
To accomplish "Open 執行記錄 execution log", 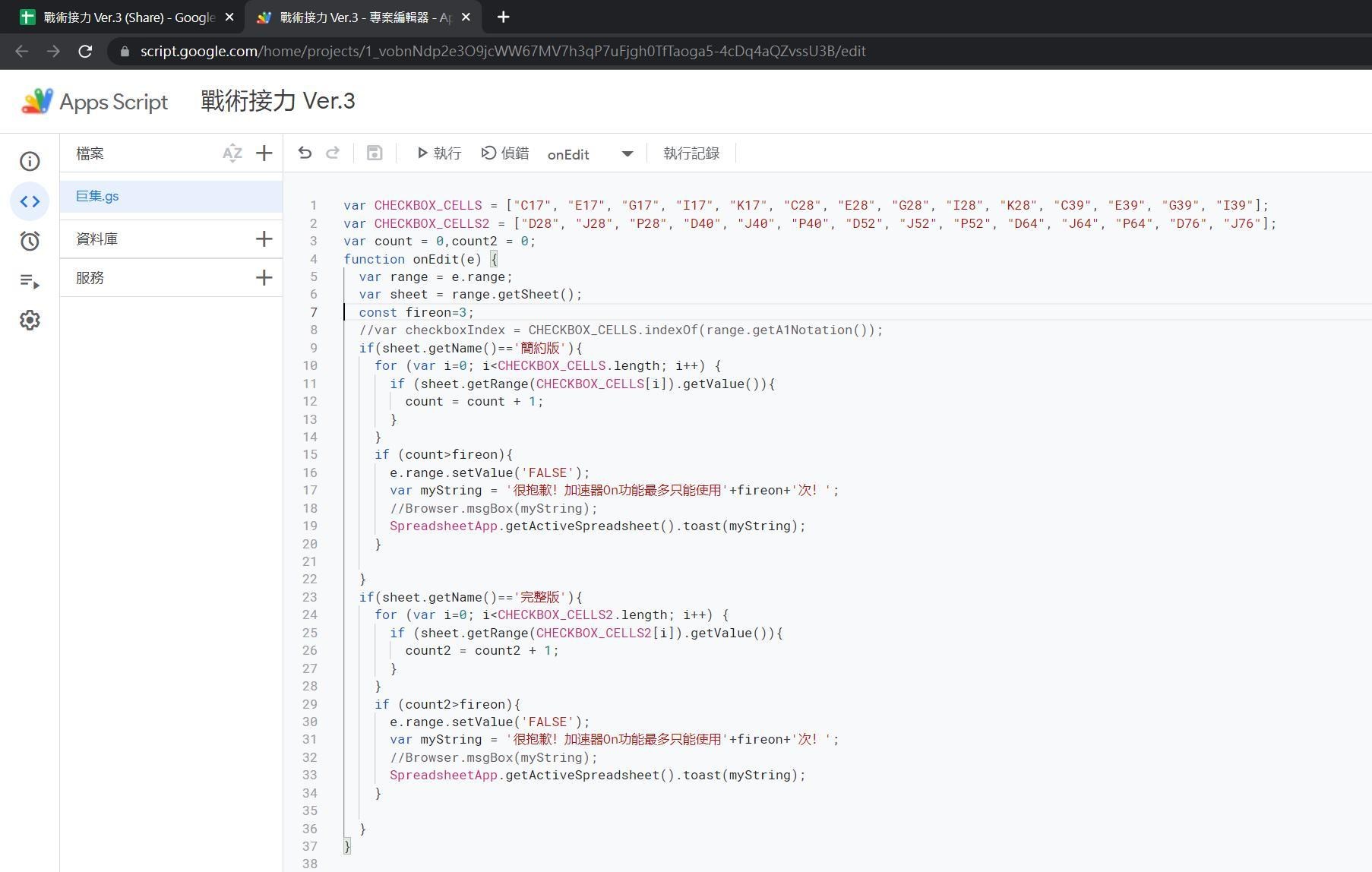I will tap(691, 153).
